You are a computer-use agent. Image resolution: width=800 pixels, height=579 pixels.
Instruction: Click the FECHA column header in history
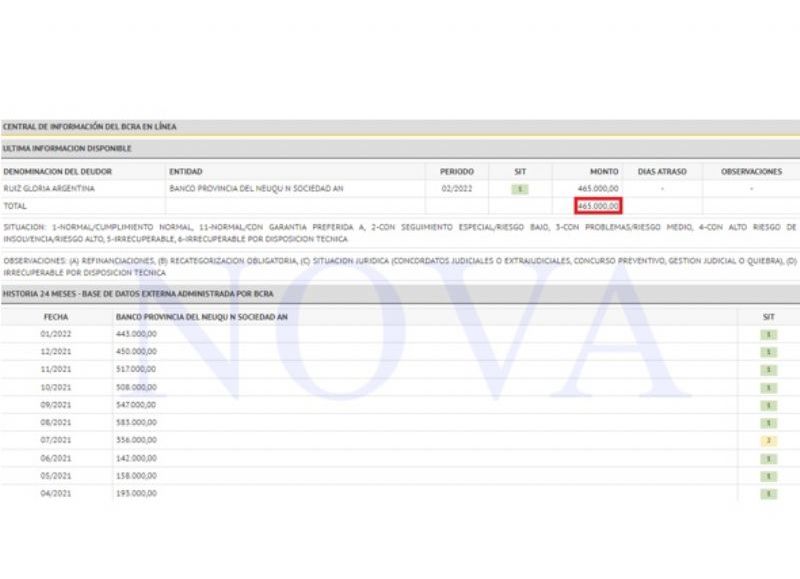55,316
